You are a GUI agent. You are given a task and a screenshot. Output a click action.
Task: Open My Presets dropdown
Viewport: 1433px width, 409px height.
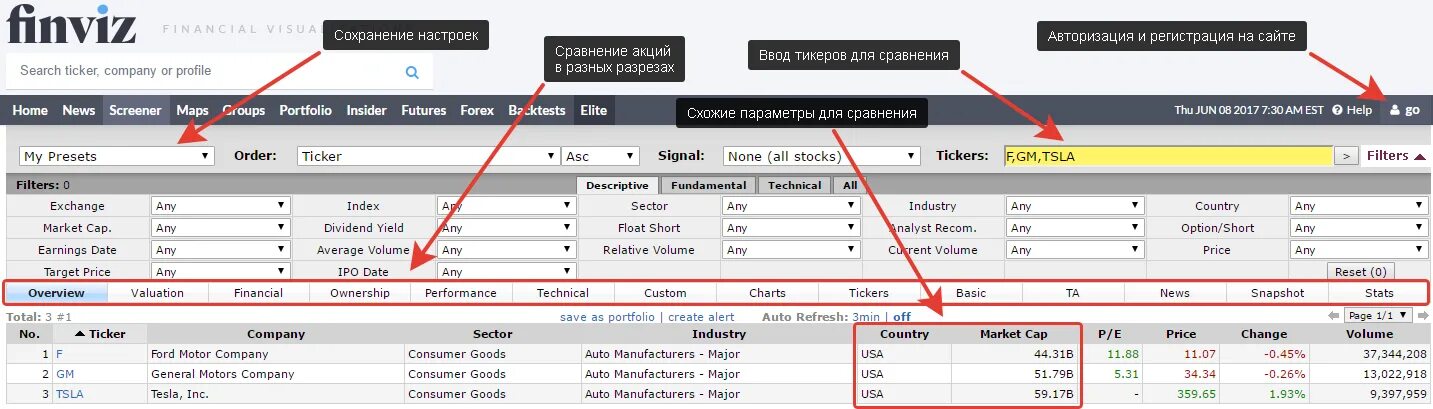(117, 156)
